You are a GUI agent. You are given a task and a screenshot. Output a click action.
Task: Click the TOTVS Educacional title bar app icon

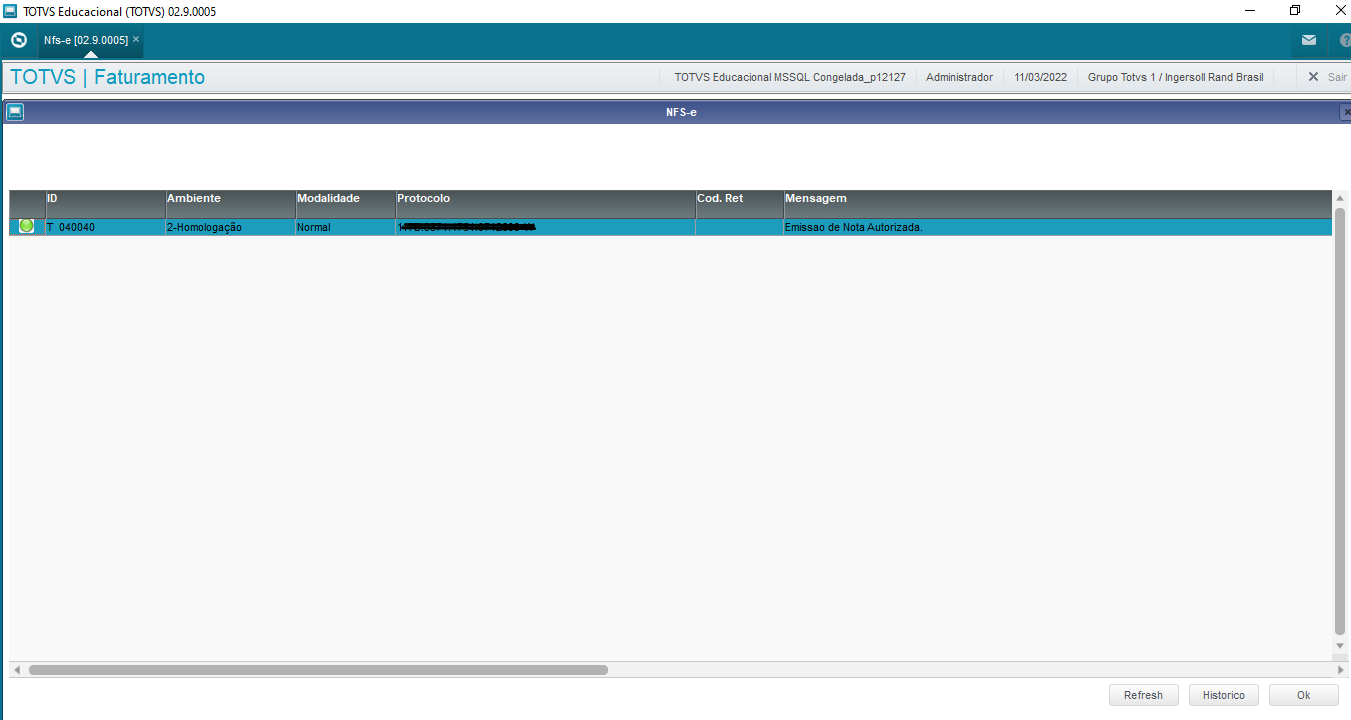click(10, 11)
